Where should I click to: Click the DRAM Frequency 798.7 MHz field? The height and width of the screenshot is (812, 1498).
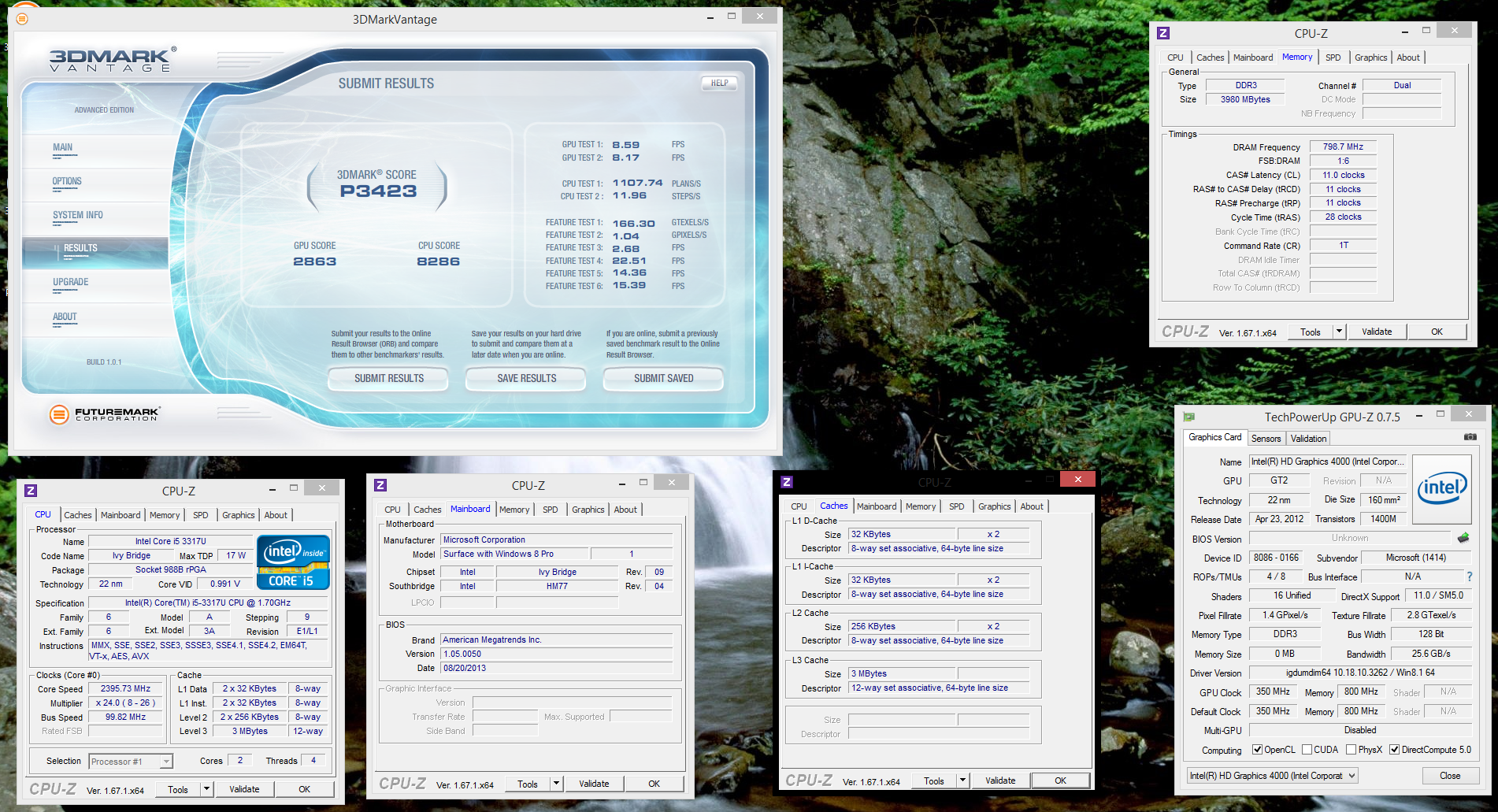[x=1343, y=146]
